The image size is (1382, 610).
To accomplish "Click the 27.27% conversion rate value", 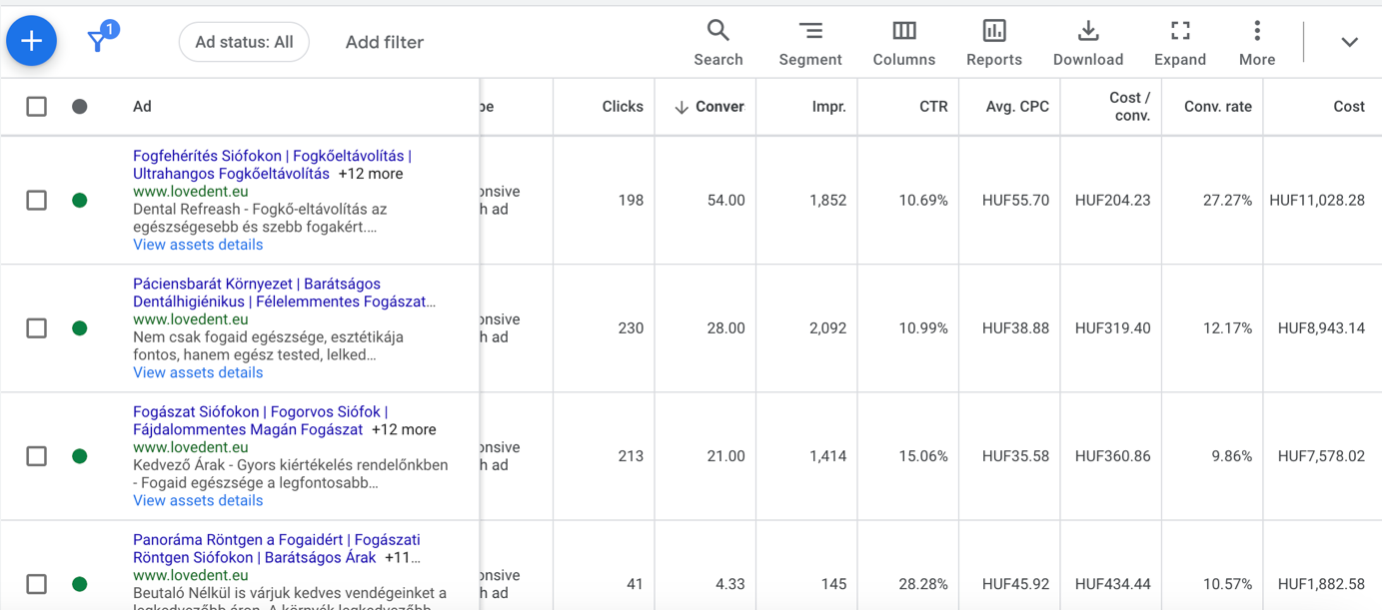I will 1227,200.
